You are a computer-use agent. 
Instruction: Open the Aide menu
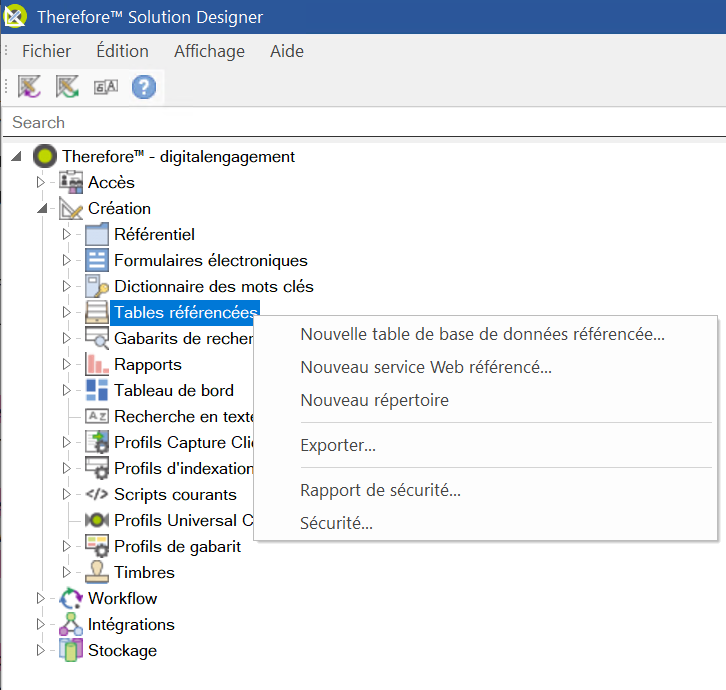(x=287, y=51)
